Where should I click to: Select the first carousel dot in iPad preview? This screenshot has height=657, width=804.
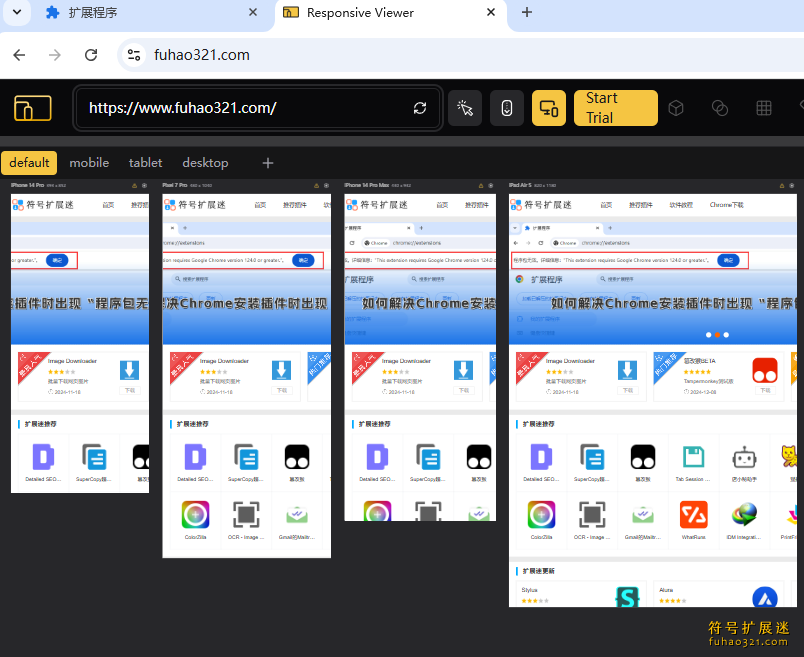click(x=709, y=335)
